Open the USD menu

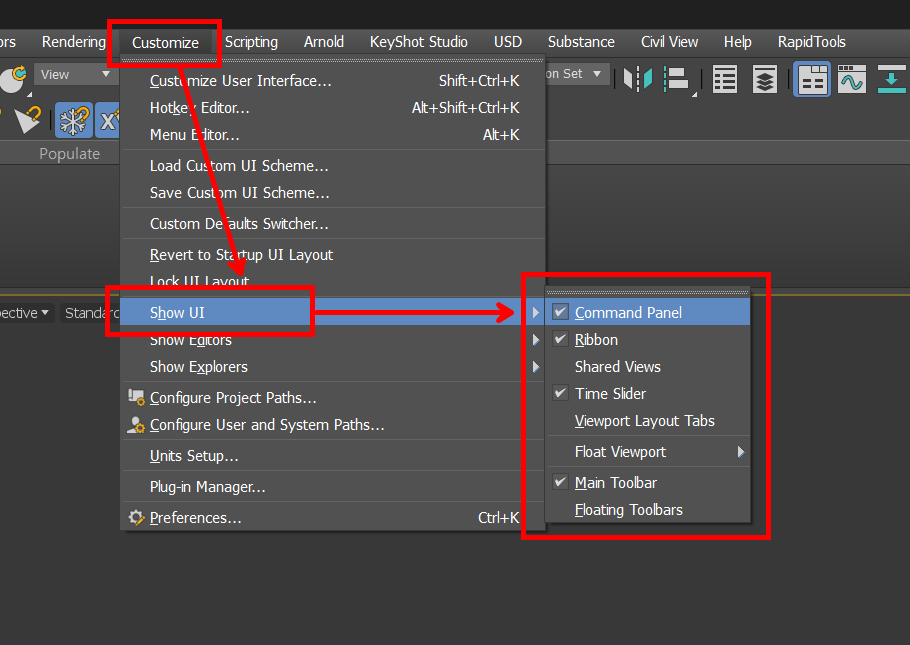pos(508,42)
